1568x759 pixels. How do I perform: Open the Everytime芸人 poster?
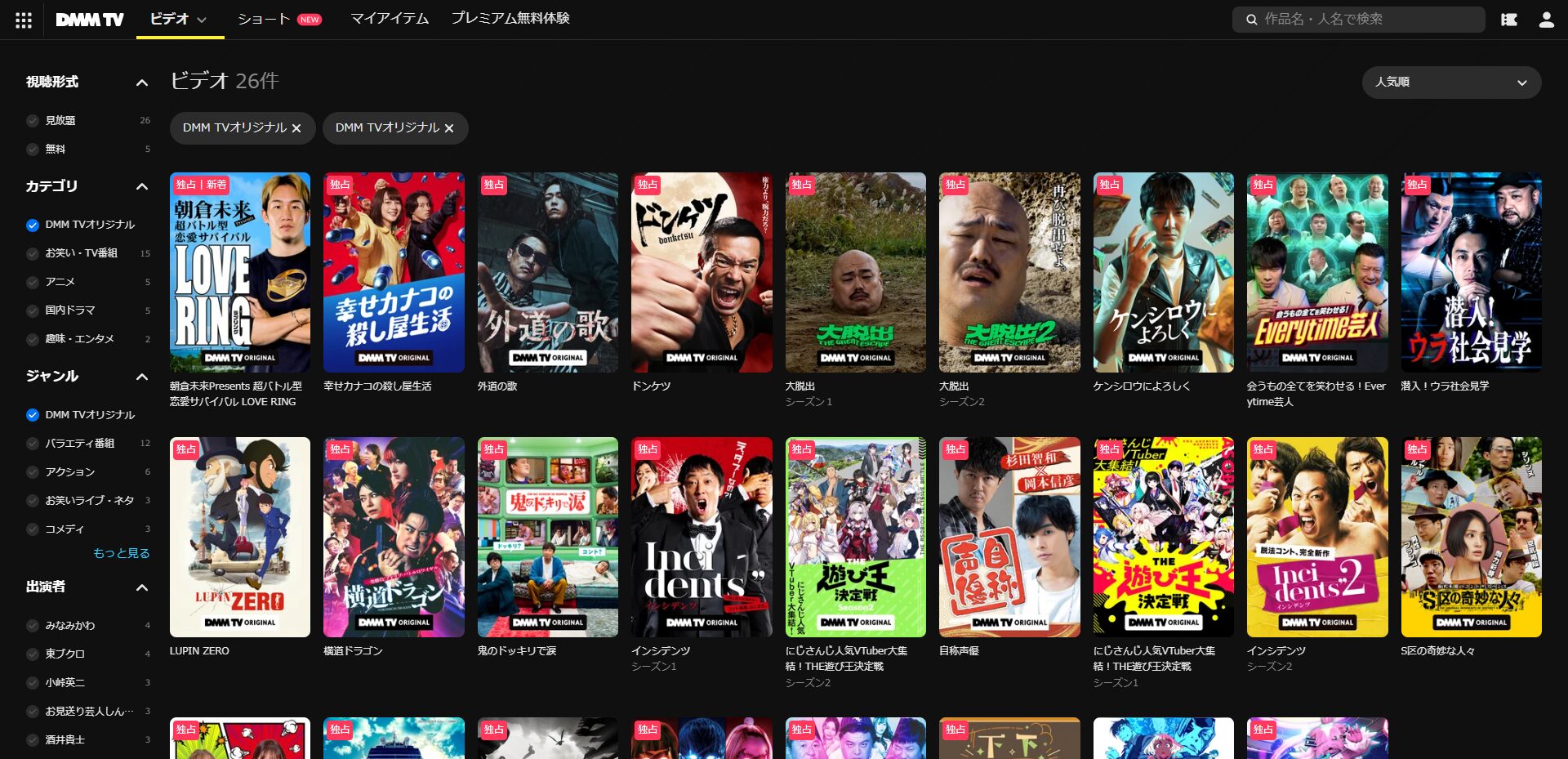(1317, 273)
